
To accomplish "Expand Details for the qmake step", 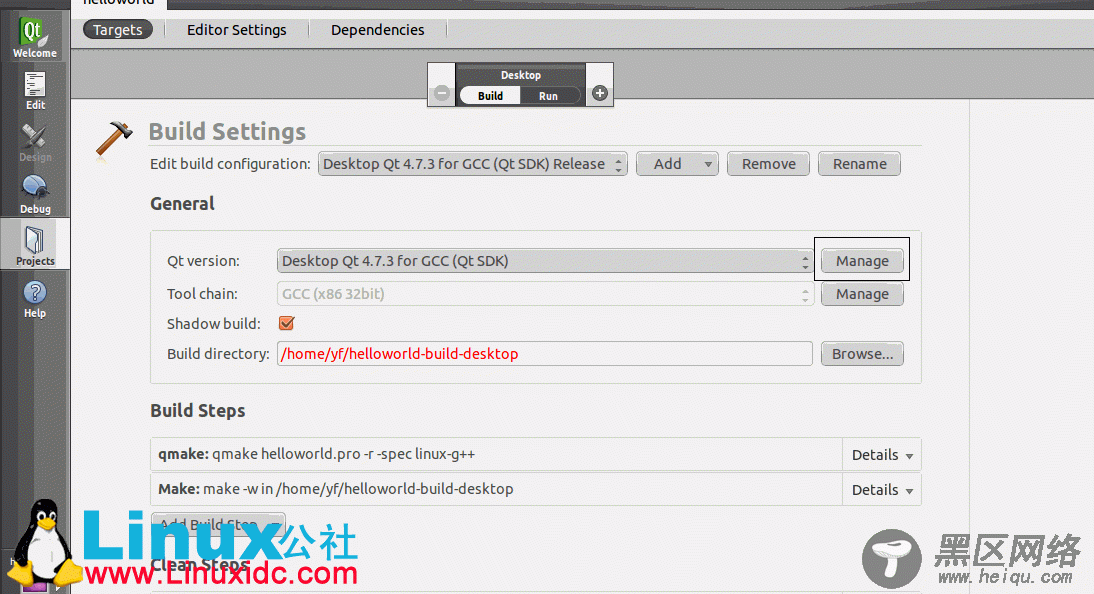I will coord(882,455).
